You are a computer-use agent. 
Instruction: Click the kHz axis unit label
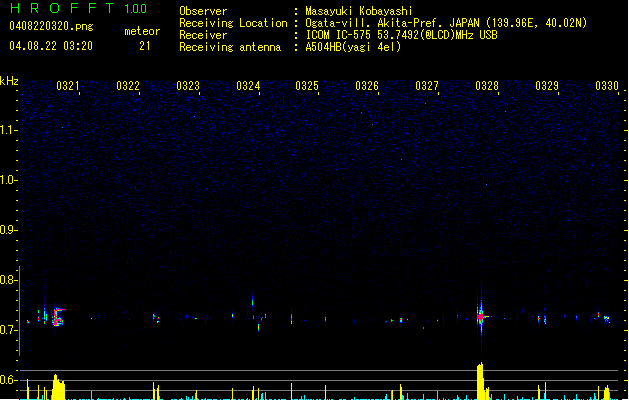coord(9,81)
